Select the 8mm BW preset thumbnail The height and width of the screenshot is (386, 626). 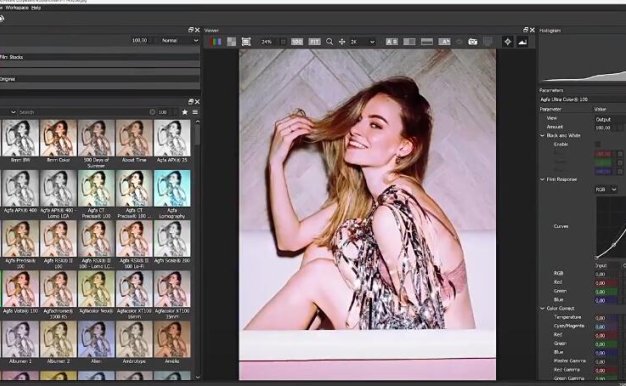20,138
